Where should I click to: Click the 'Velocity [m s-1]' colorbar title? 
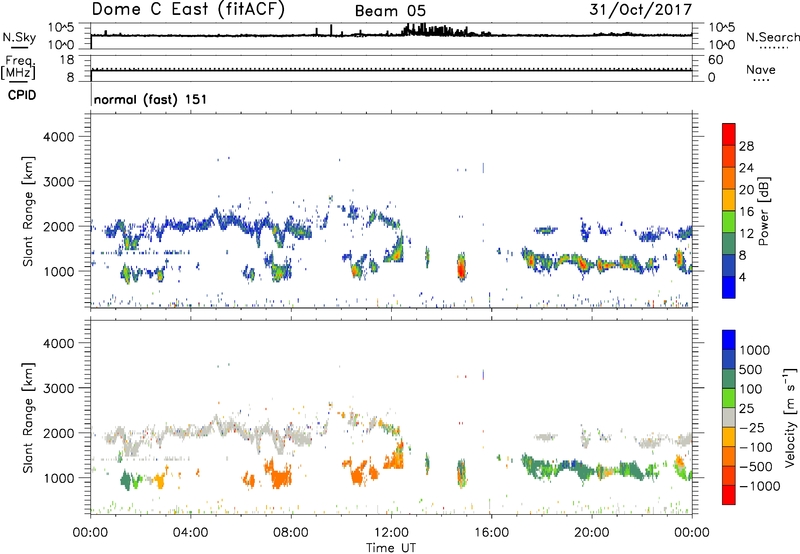[x=790, y=417]
